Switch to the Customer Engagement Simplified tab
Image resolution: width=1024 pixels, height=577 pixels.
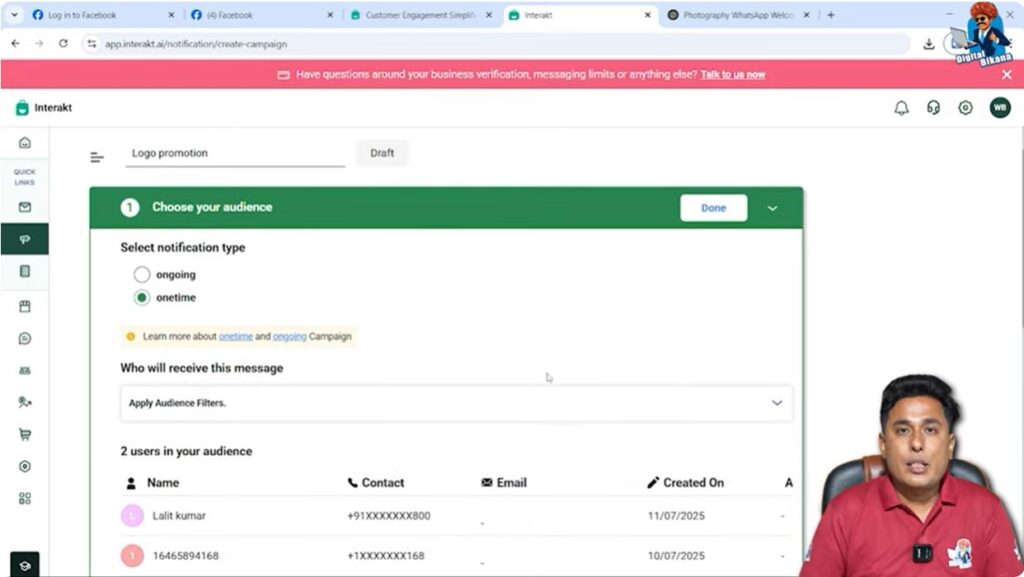coord(420,15)
